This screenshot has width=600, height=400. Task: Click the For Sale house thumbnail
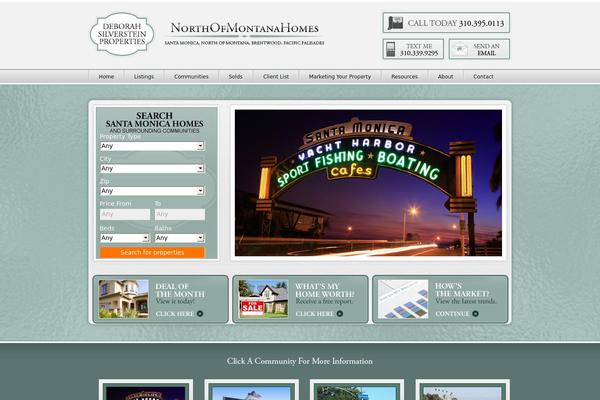coord(263,299)
